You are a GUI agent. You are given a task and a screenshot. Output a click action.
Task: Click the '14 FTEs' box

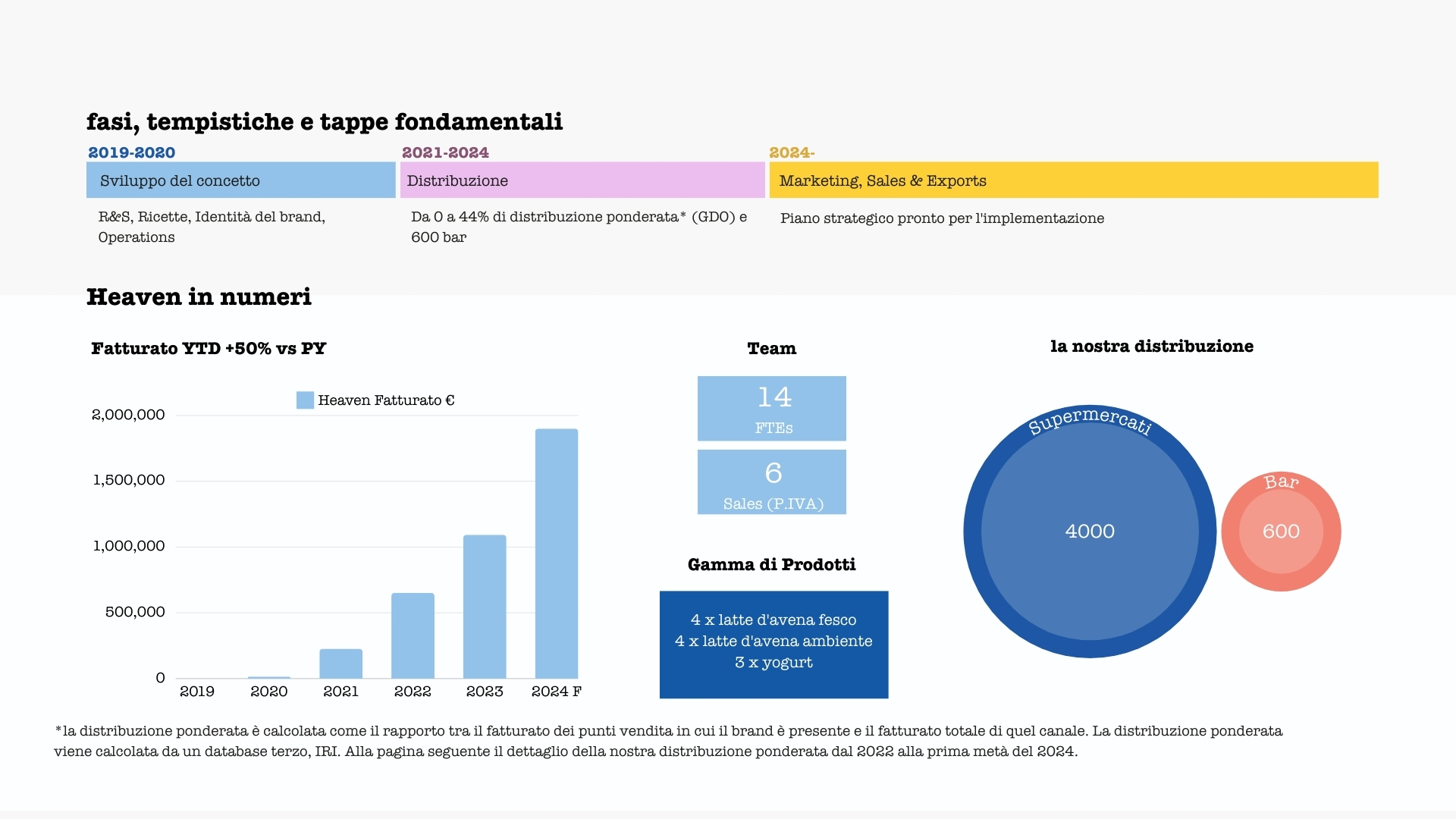click(x=772, y=409)
